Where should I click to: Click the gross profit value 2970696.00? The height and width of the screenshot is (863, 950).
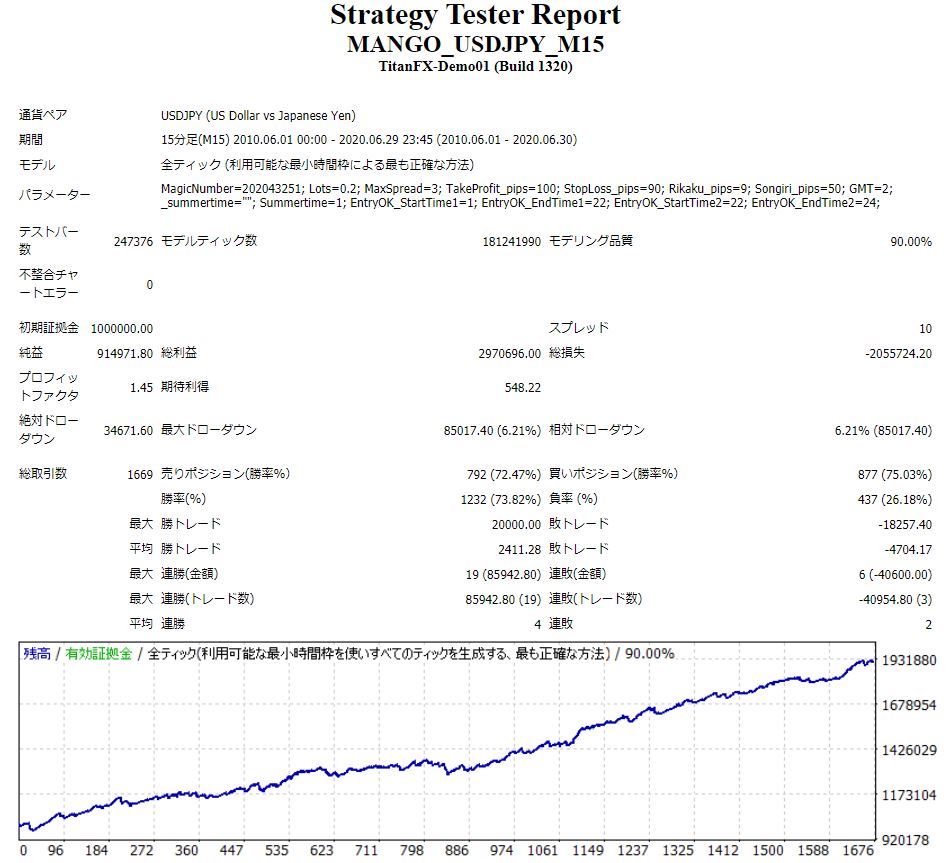click(510, 353)
